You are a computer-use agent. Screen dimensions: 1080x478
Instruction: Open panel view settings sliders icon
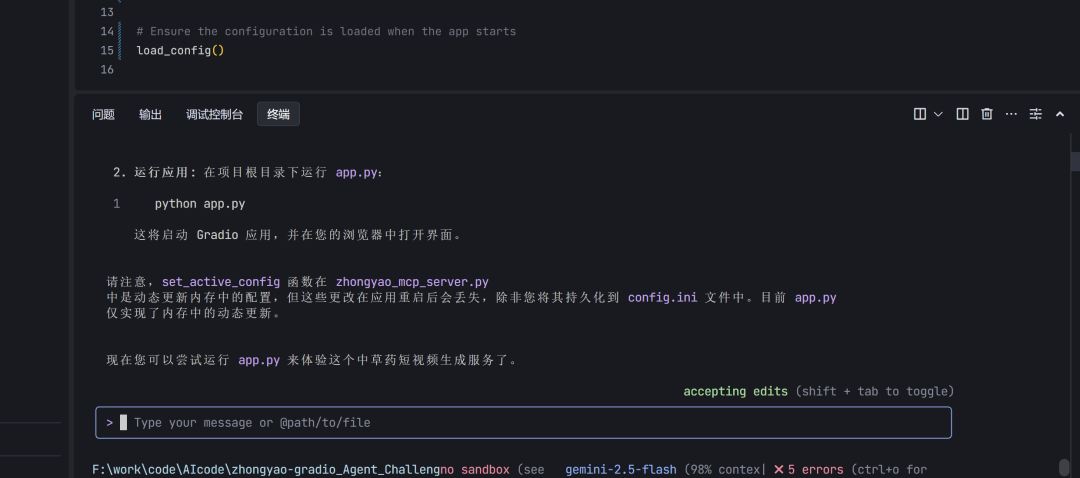pyautogui.click(x=1036, y=114)
